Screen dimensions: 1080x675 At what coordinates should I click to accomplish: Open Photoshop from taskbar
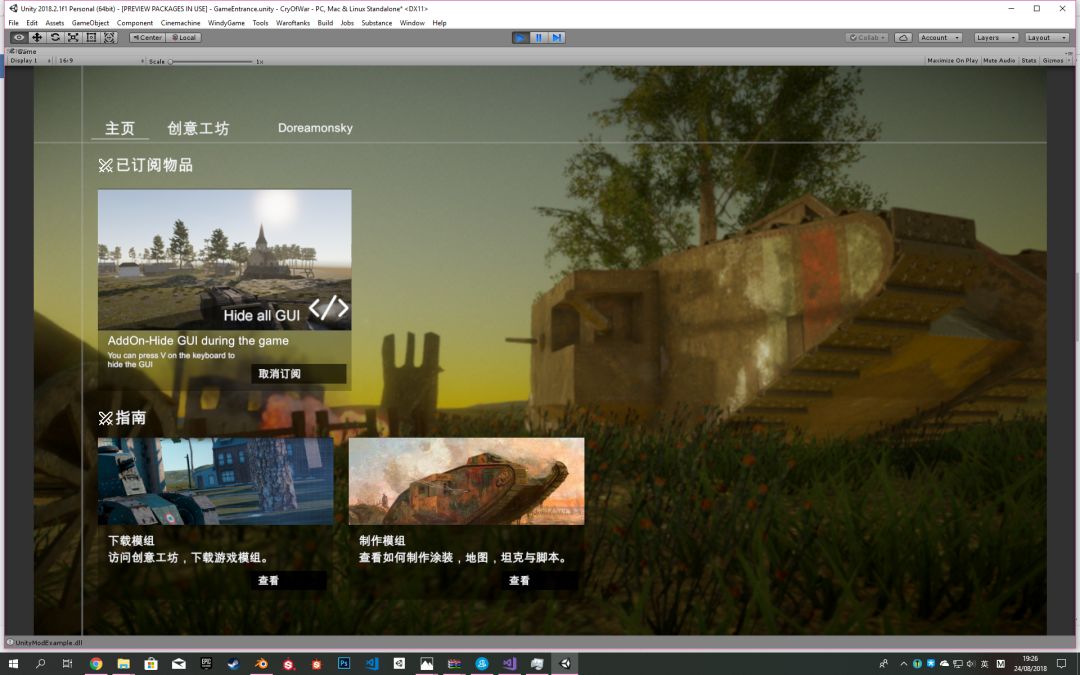pos(344,663)
